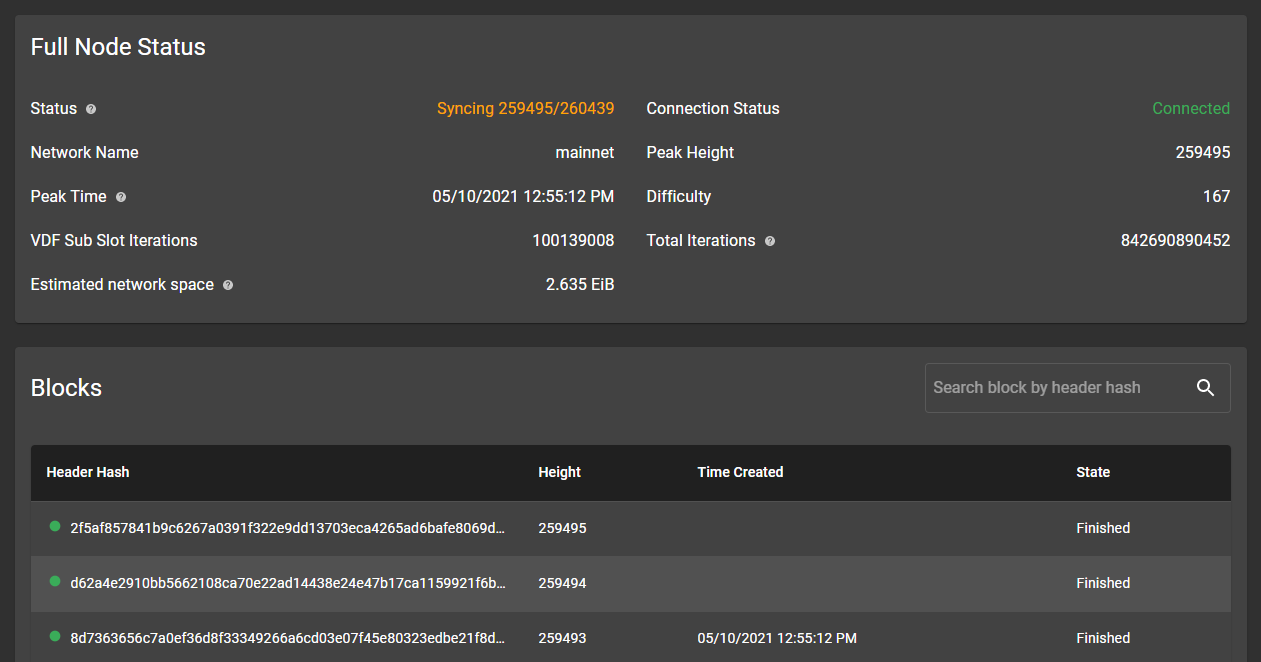Click the Full Node Status heading
Image resolution: width=1261 pixels, height=662 pixels.
tap(118, 47)
